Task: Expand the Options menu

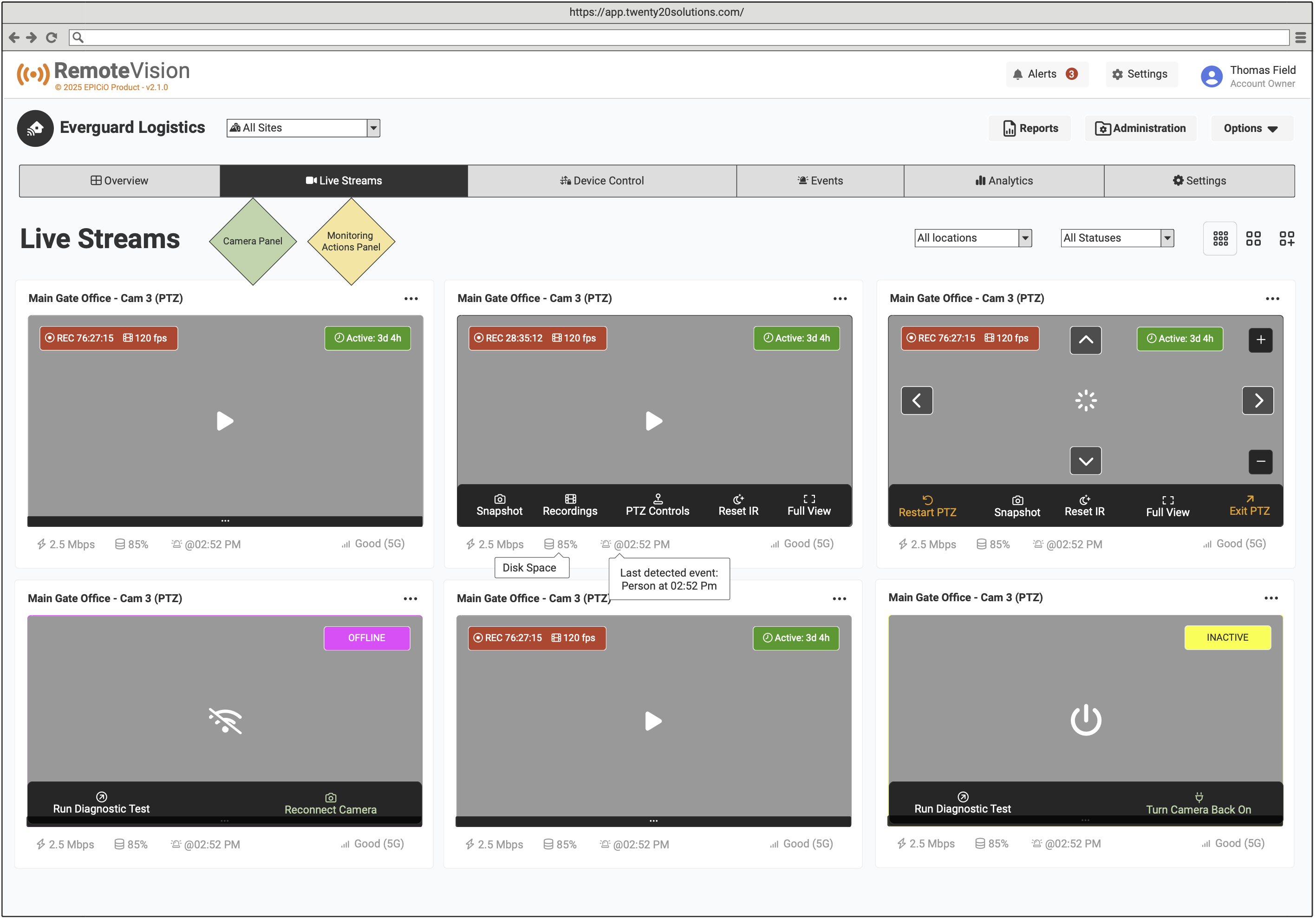Action: pos(1251,128)
